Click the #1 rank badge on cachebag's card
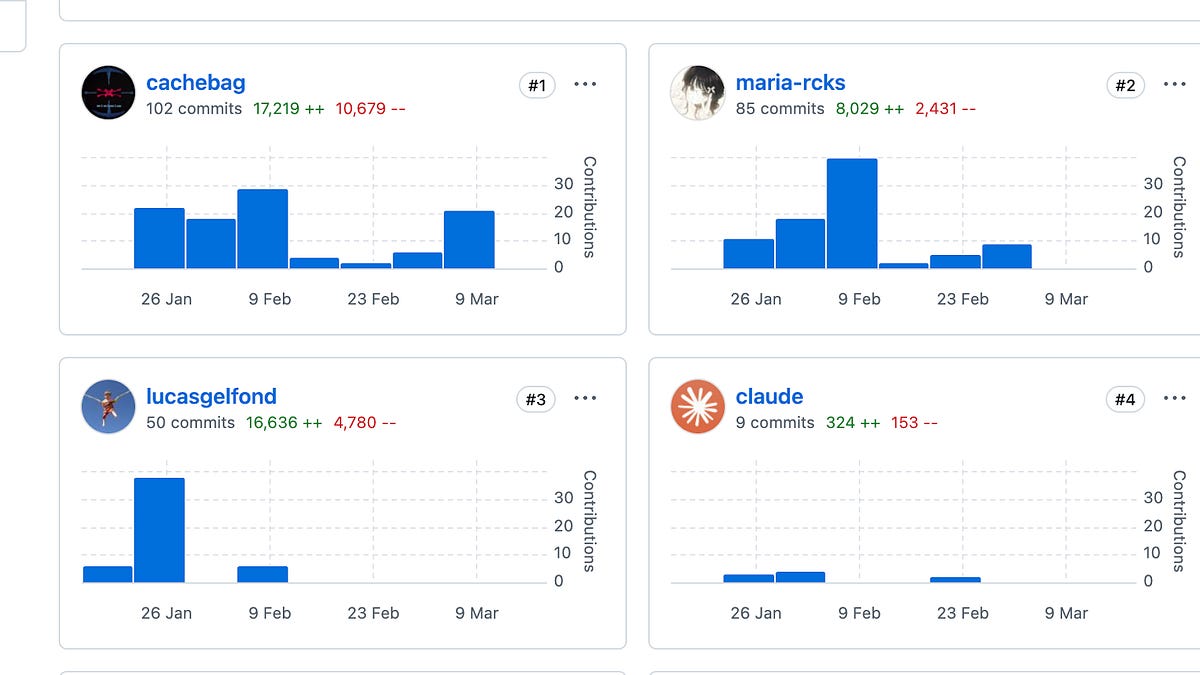The image size is (1200, 675). (x=537, y=85)
